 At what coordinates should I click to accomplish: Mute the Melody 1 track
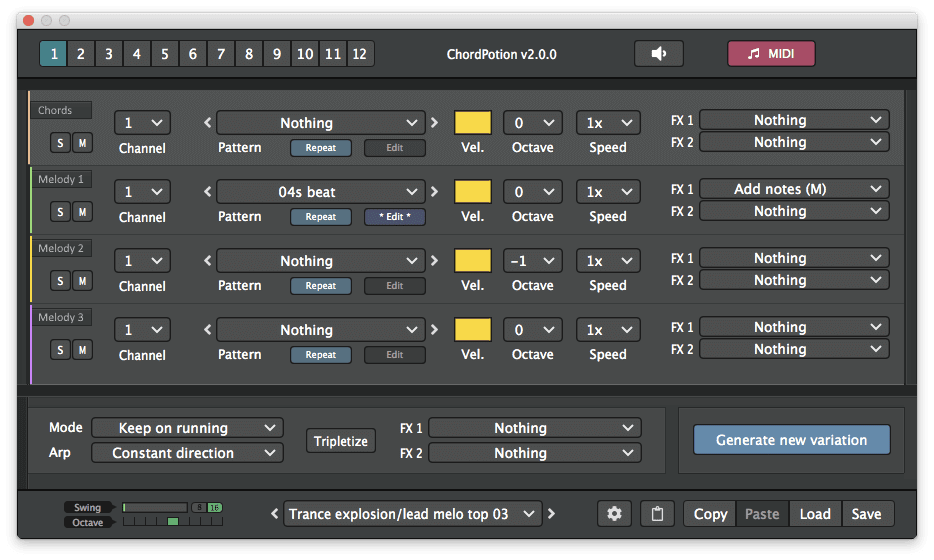pos(82,212)
